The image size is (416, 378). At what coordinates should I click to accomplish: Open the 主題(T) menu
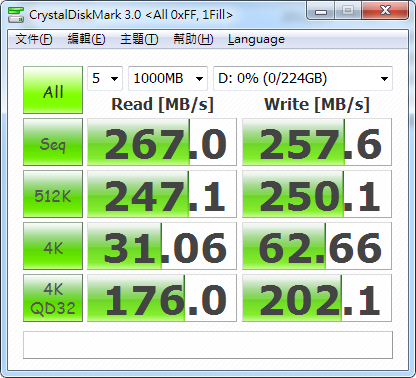pos(139,39)
